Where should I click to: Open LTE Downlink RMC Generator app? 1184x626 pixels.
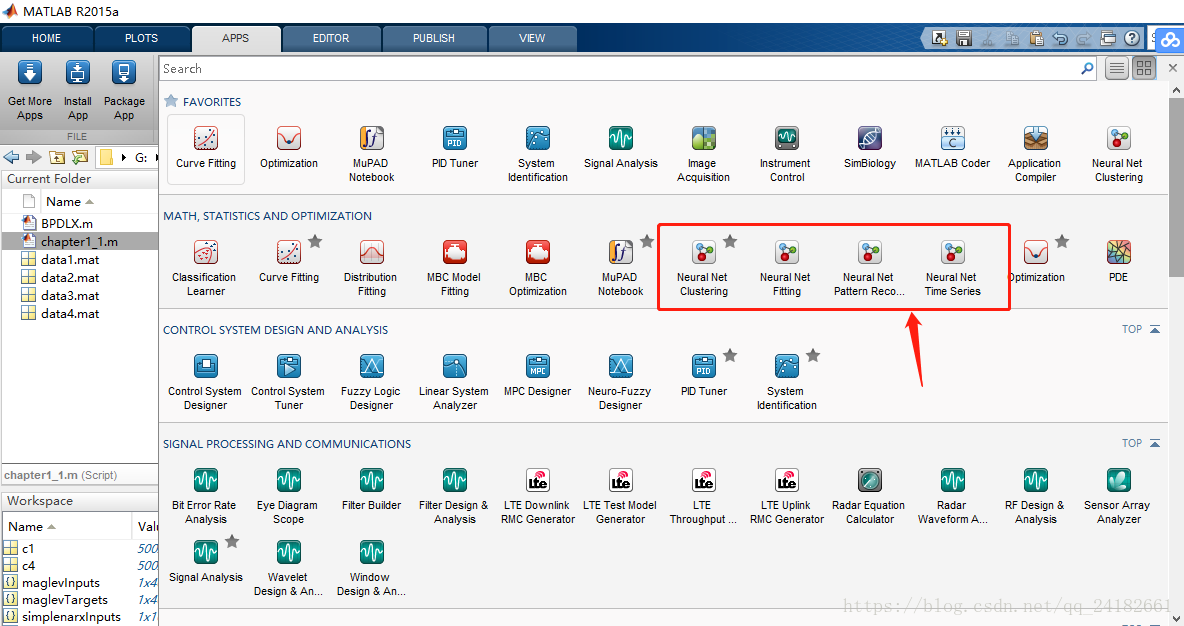point(538,497)
